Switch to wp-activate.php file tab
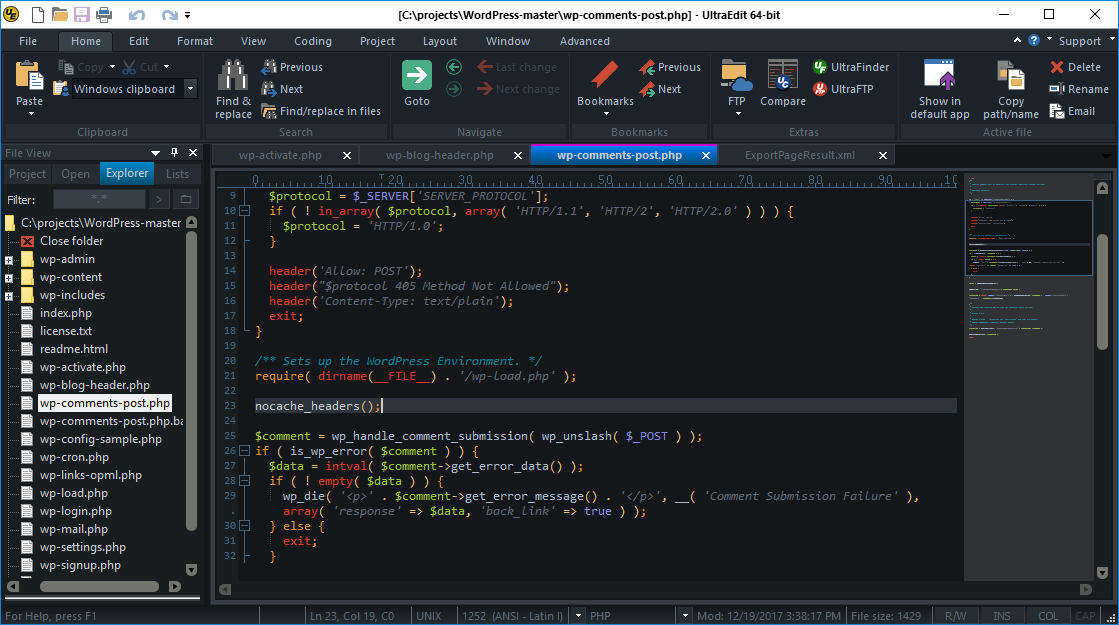This screenshot has height=625, width=1119. pos(280,155)
